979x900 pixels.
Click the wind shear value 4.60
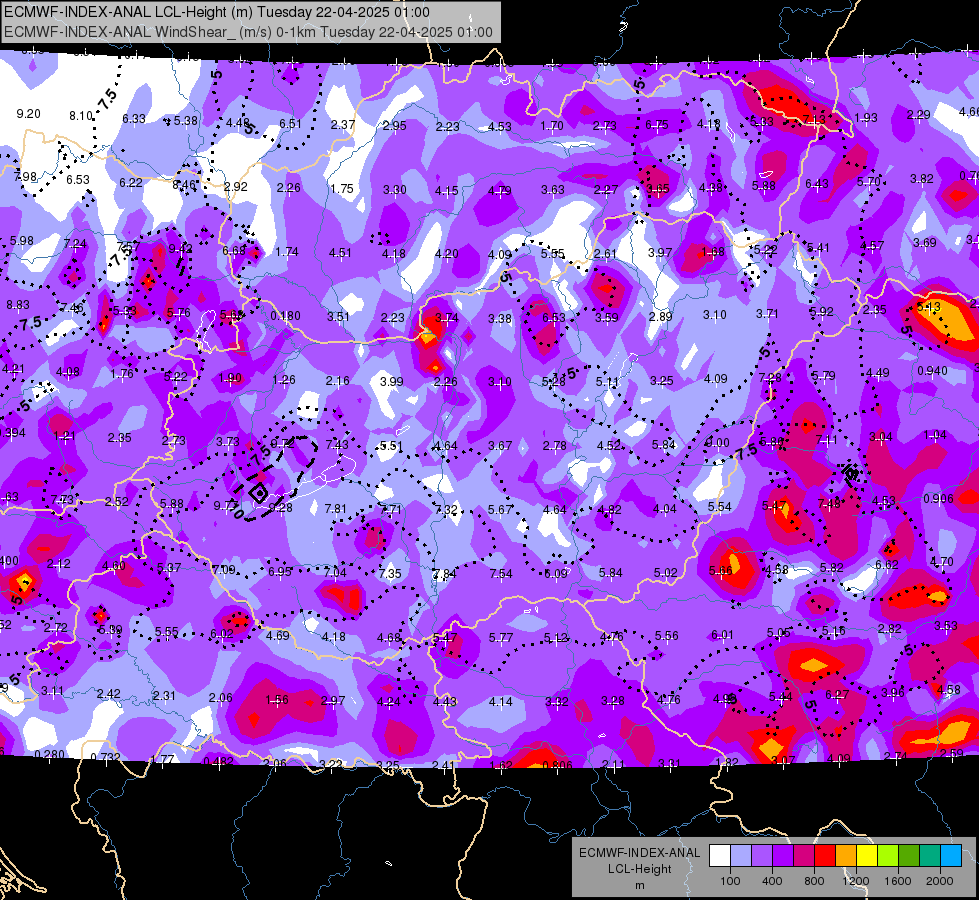point(114,566)
